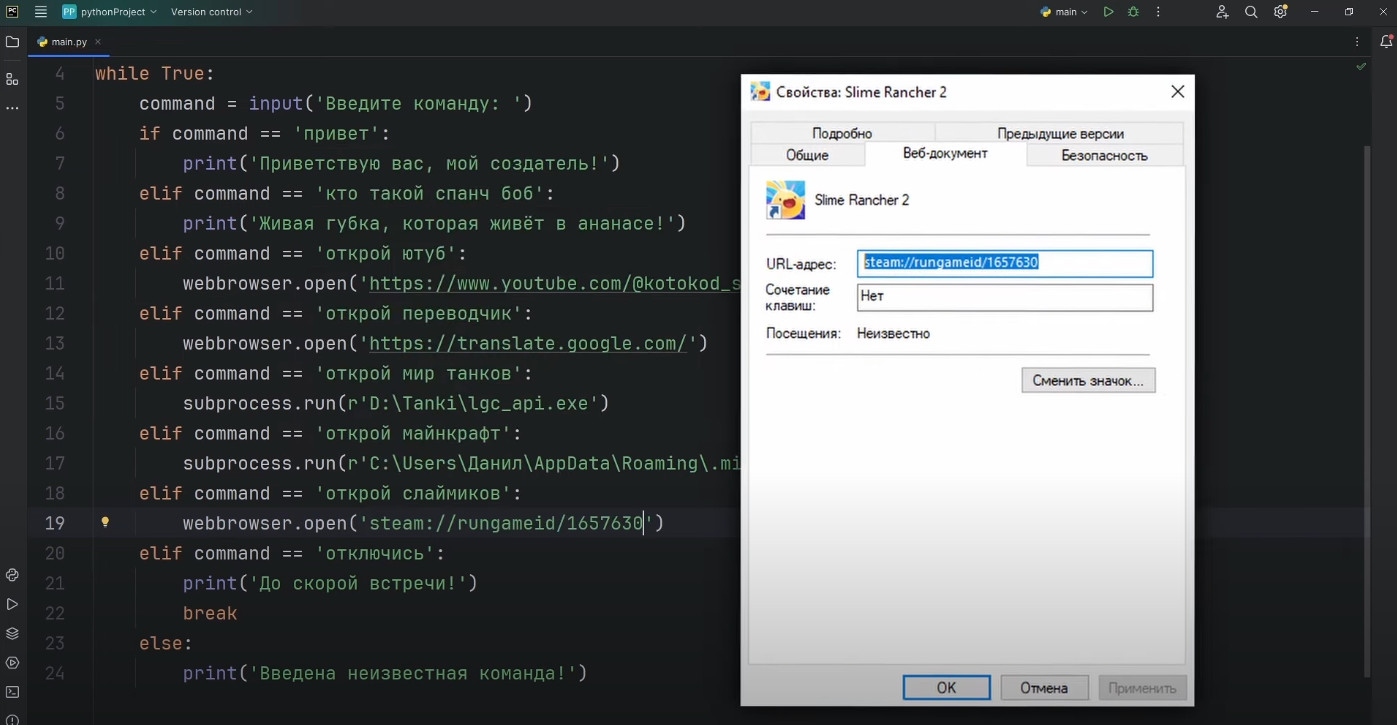The image size is (1397, 725).
Task: Open the main run configuration dropdown
Action: click(1064, 12)
